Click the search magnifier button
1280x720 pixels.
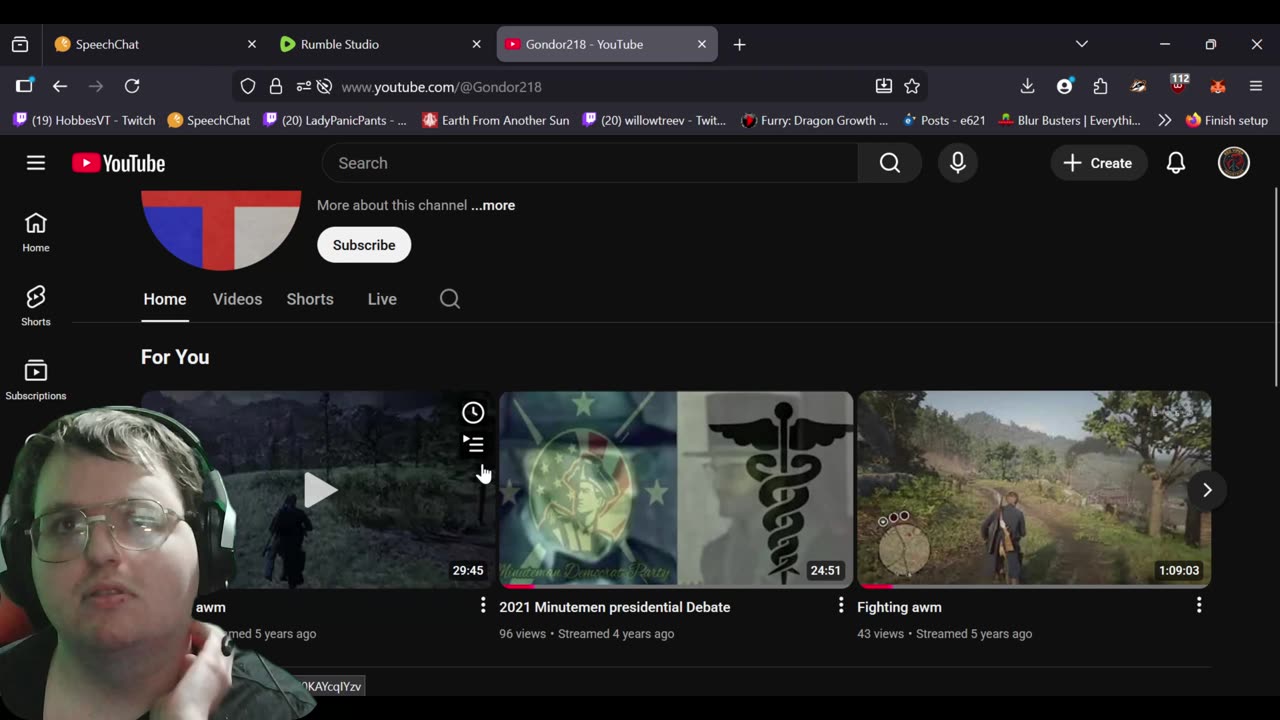890,163
